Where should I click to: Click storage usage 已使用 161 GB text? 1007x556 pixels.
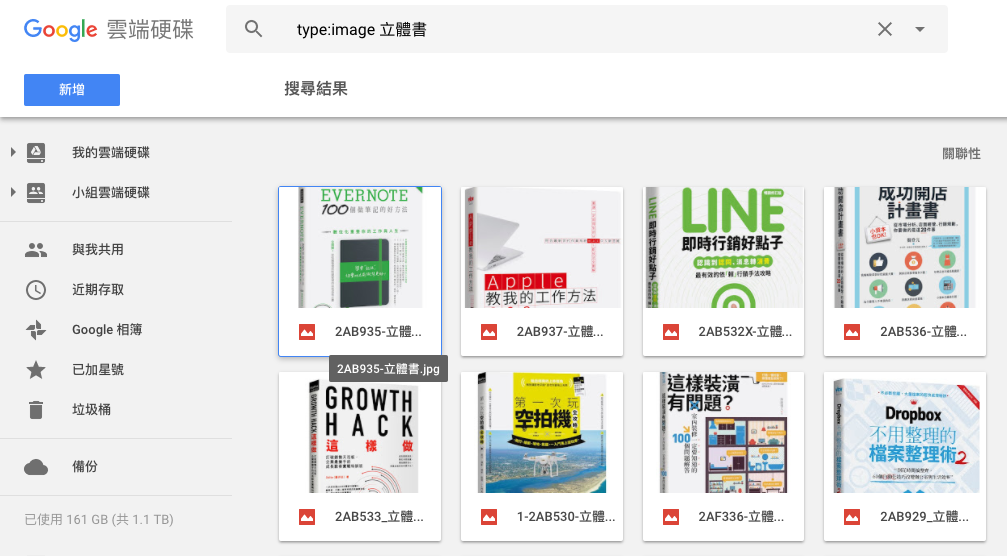pos(99,519)
